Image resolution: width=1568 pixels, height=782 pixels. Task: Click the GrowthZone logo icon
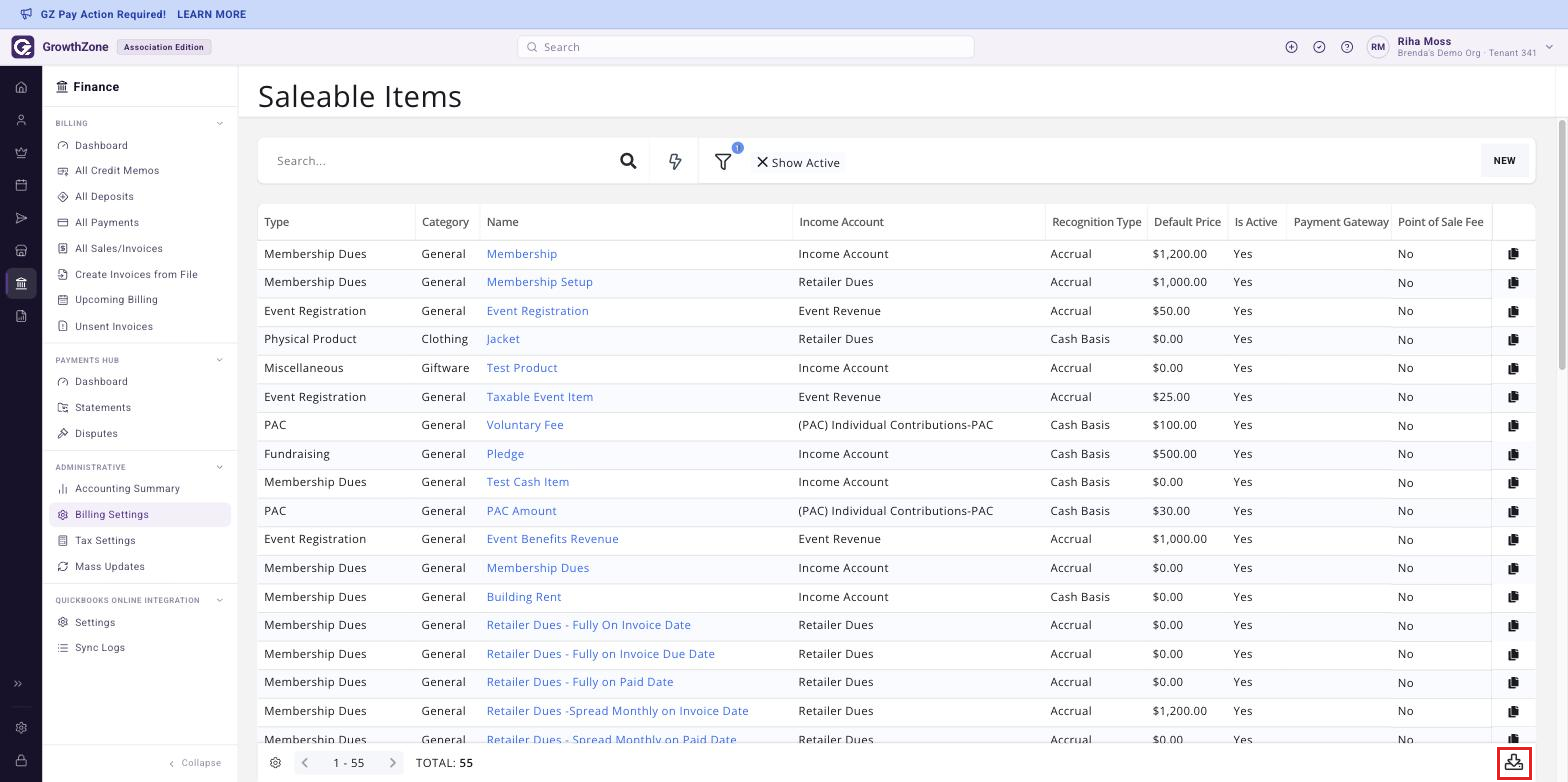[x=23, y=47]
